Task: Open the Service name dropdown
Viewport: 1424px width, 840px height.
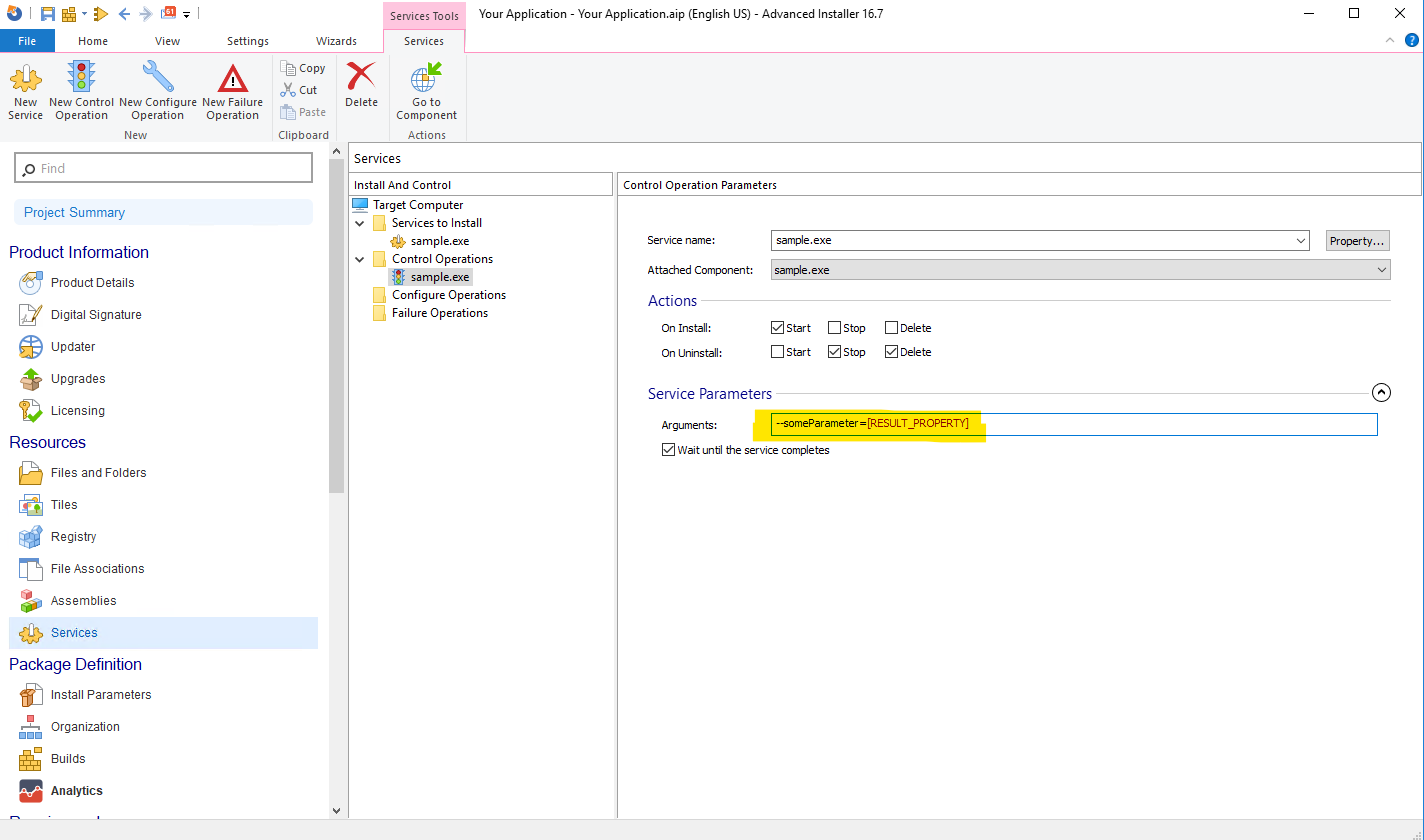Action: [1300, 241]
